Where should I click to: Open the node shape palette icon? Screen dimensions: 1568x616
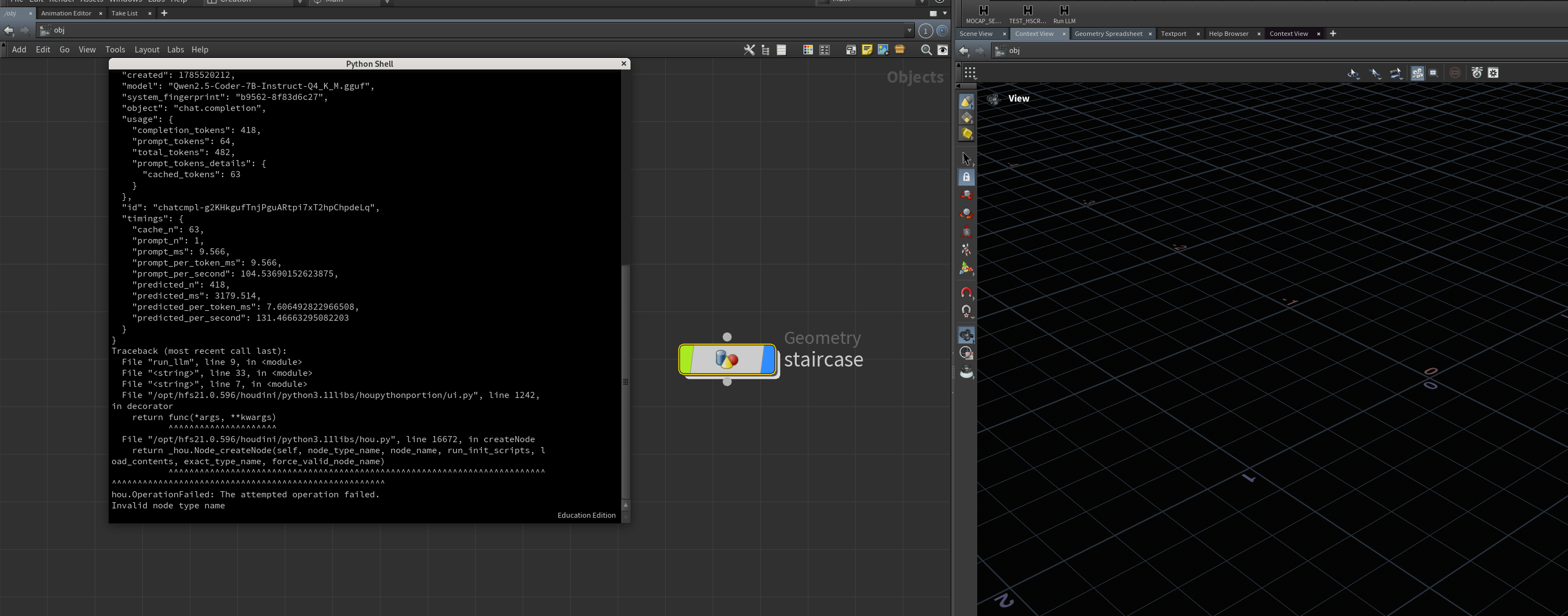point(825,50)
